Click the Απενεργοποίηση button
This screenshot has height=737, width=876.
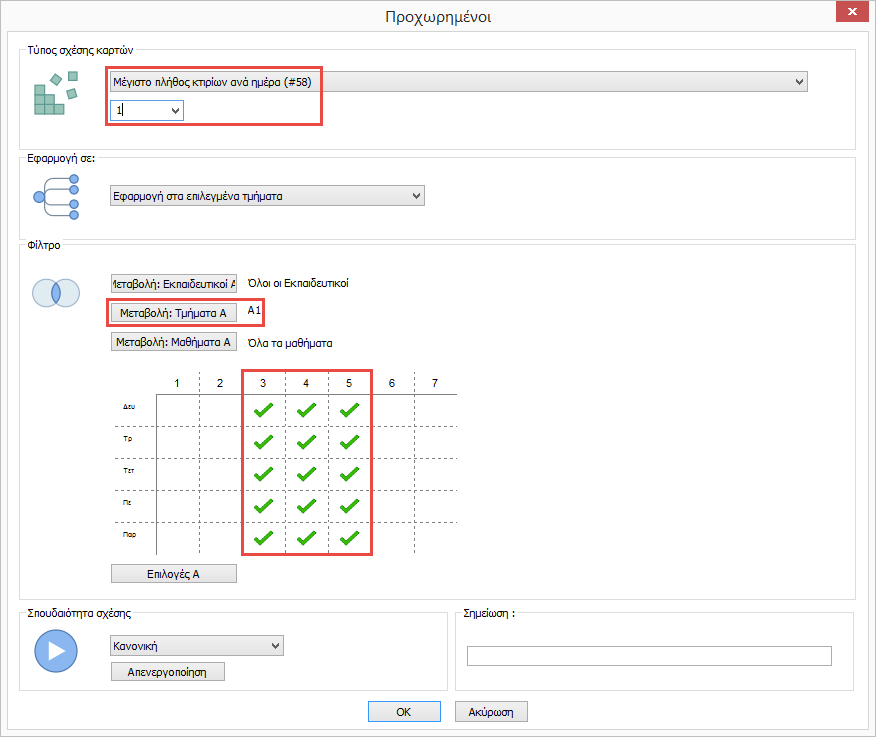(167, 672)
